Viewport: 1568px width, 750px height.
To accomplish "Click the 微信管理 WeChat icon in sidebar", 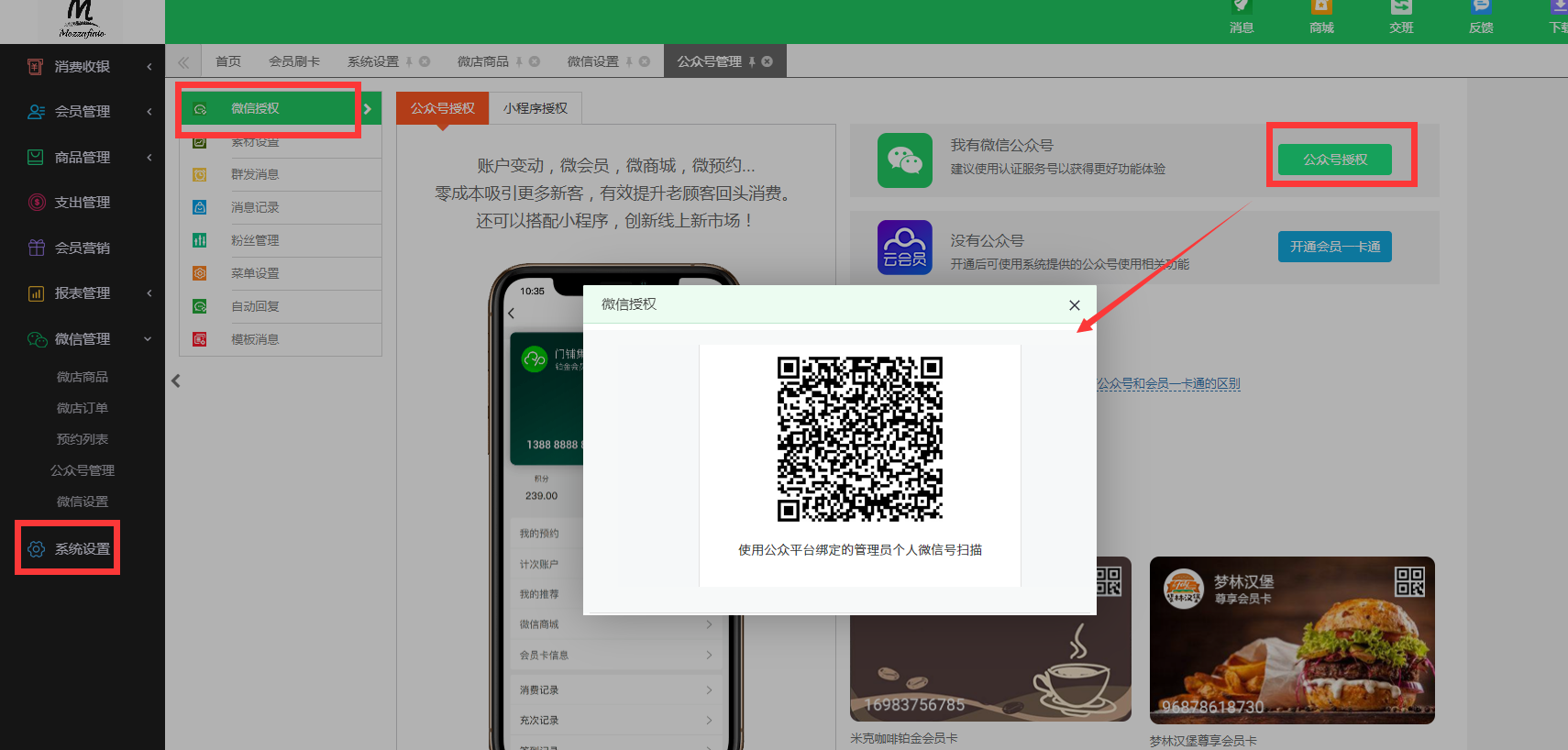I will pyautogui.click(x=37, y=339).
